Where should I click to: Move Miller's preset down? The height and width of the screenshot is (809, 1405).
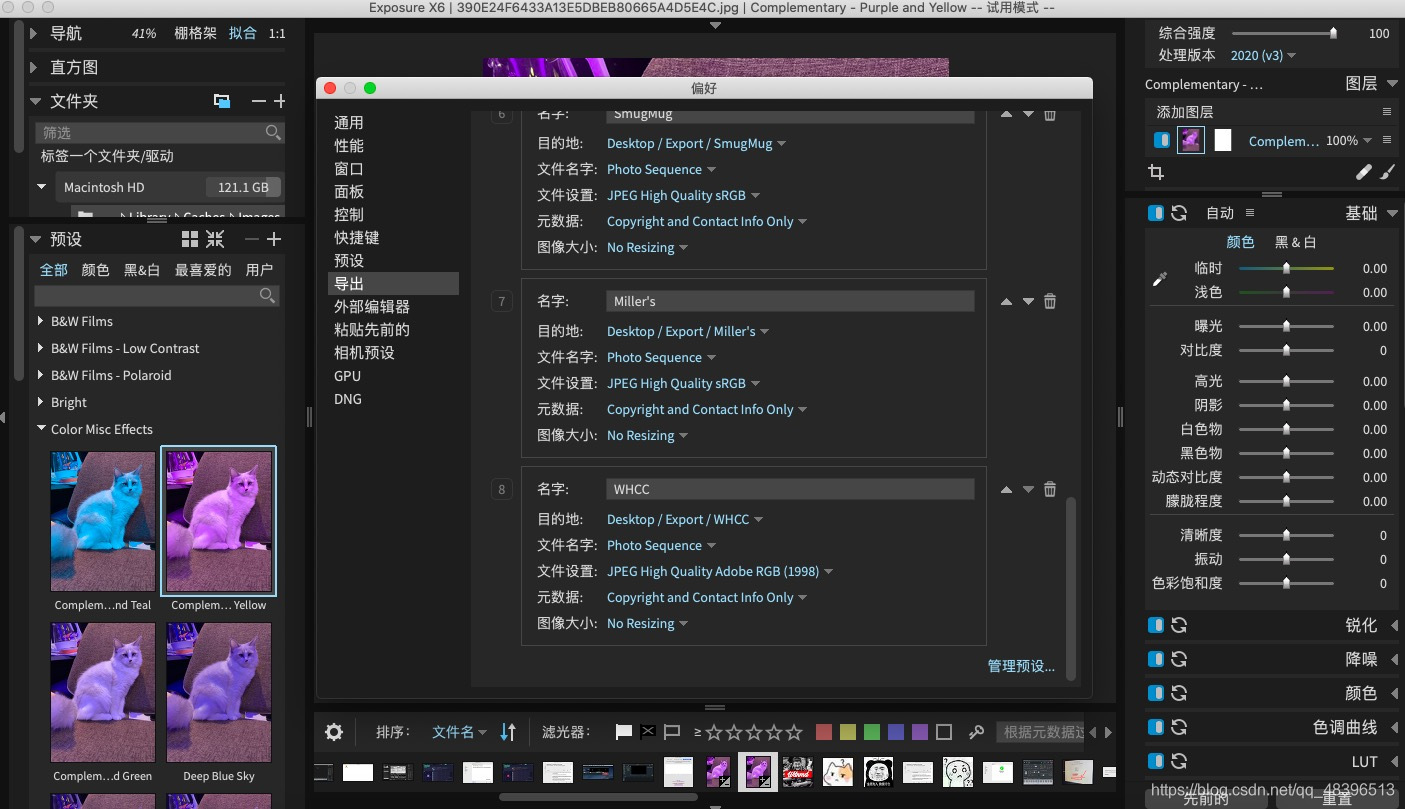1028,301
